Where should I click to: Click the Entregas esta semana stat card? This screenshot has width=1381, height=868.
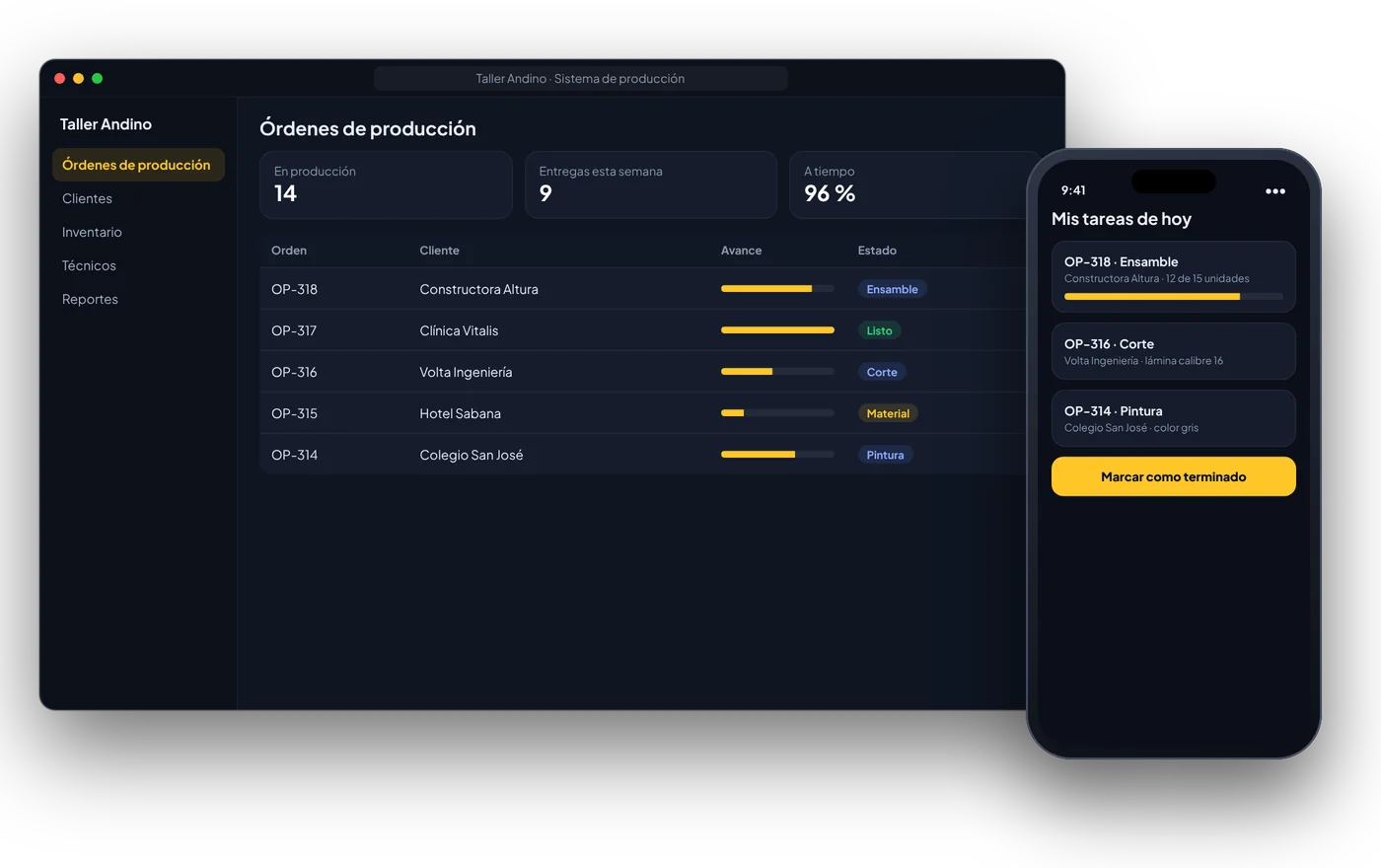point(651,184)
